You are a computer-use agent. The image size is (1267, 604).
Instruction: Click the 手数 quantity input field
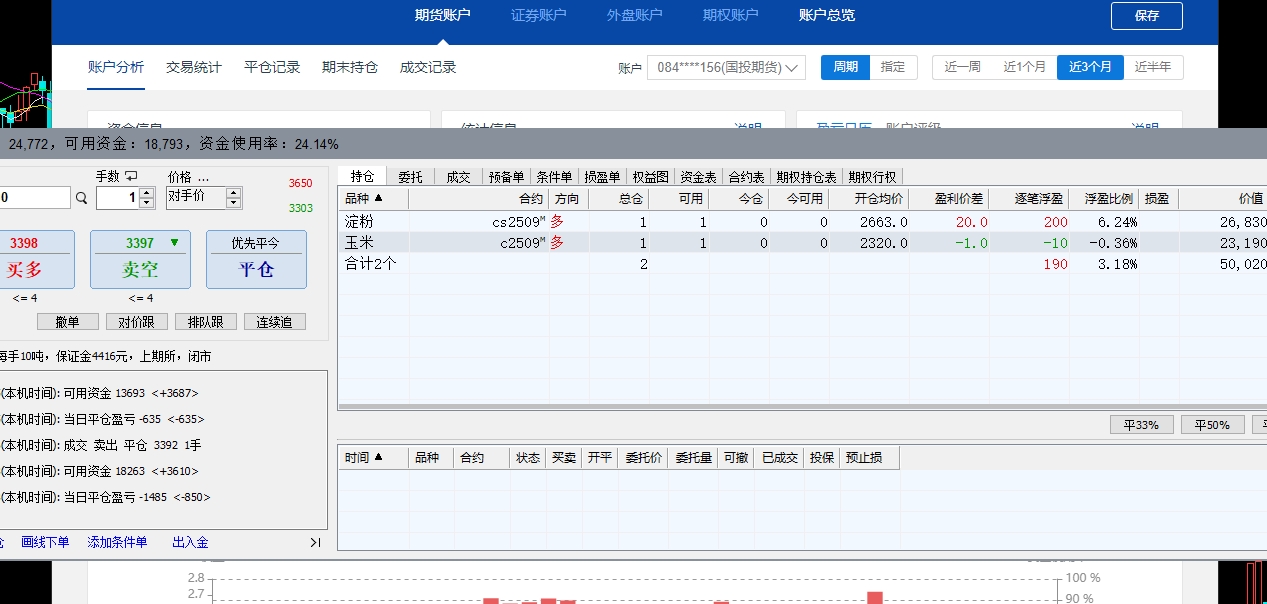tap(118, 198)
